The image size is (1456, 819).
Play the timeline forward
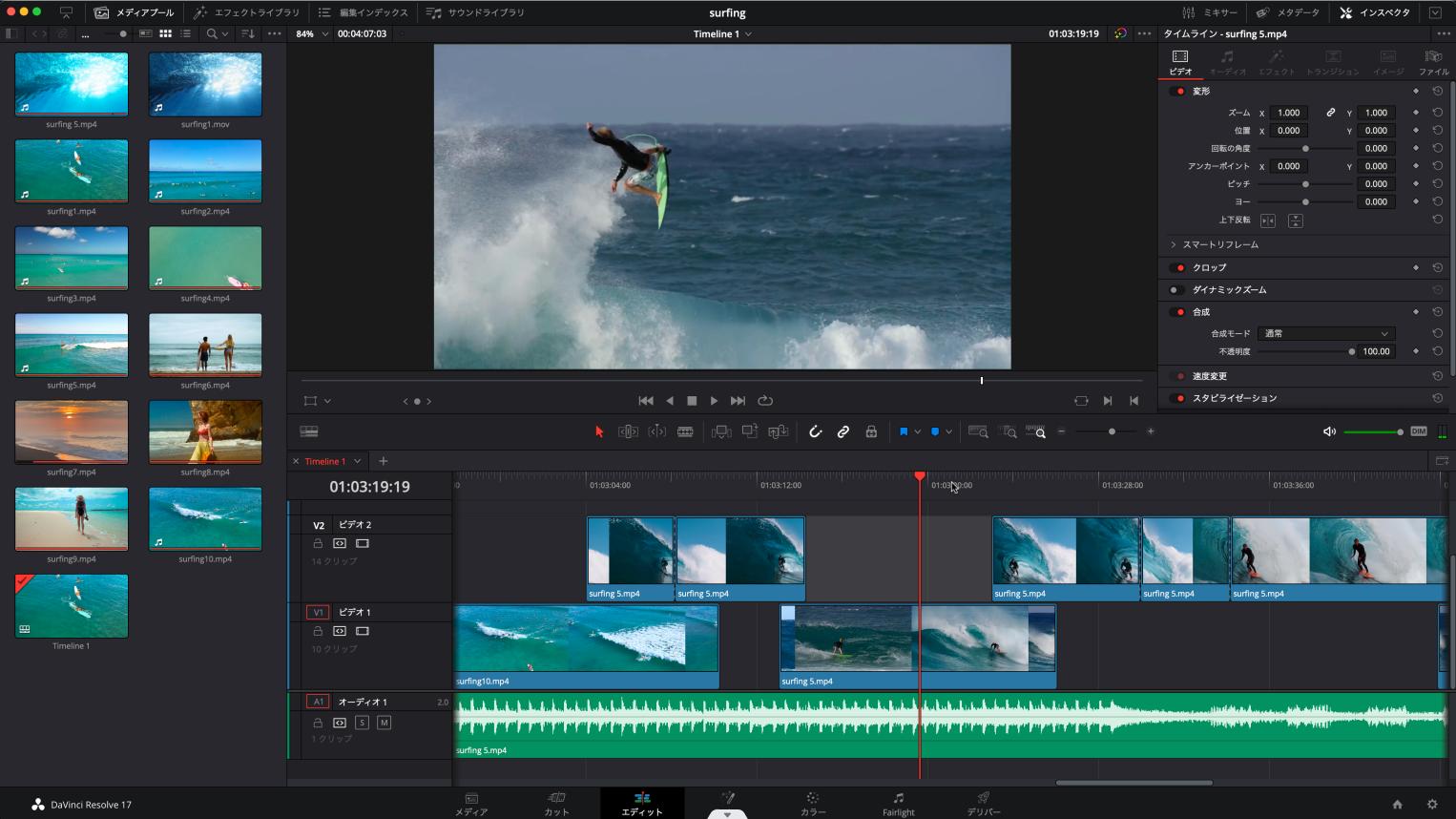point(714,401)
